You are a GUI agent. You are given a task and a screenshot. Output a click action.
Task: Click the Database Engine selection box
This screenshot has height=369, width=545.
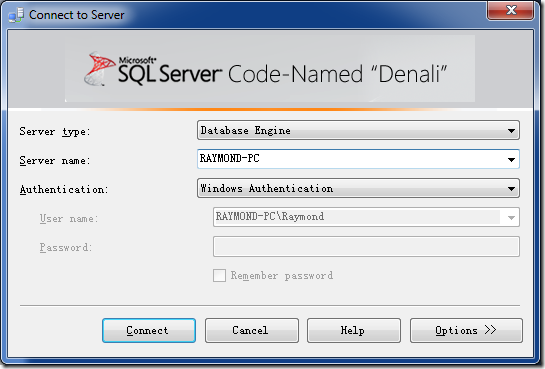(x=358, y=130)
